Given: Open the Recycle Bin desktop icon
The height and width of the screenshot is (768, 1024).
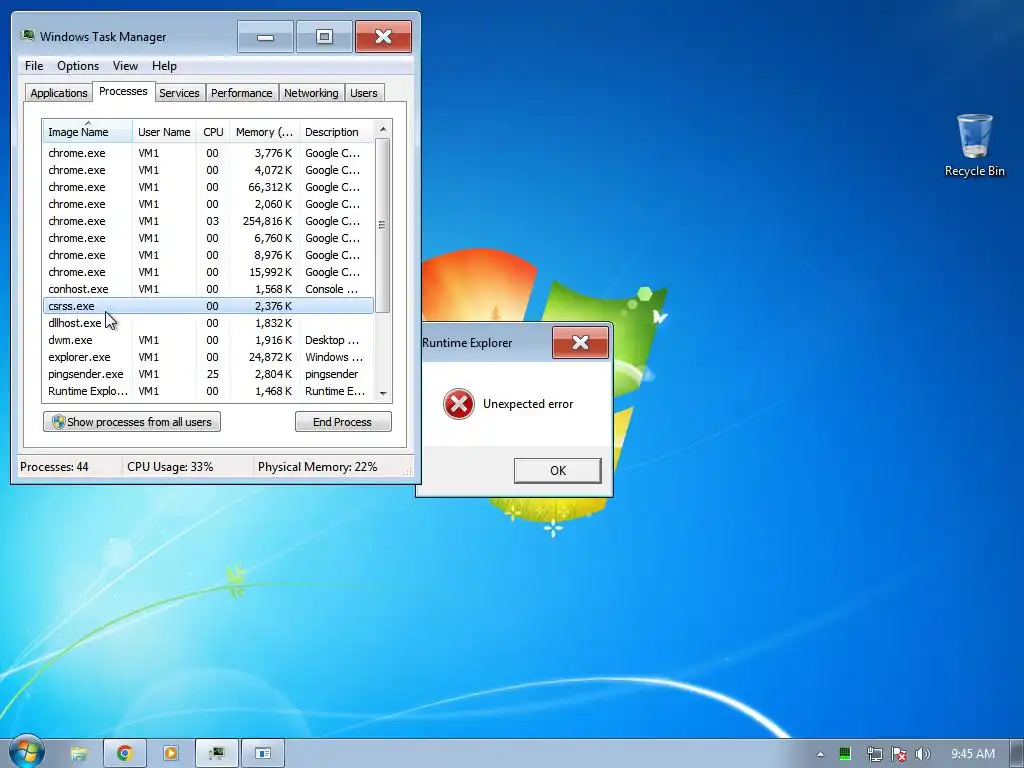Looking at the screenshot, I should point(974,145).
